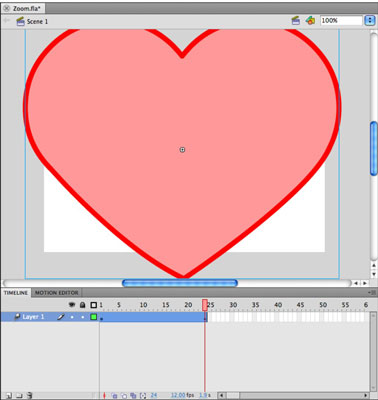
Task: Click the stage horizontal scroll right arrow
Action: click(x=365, y=283)
